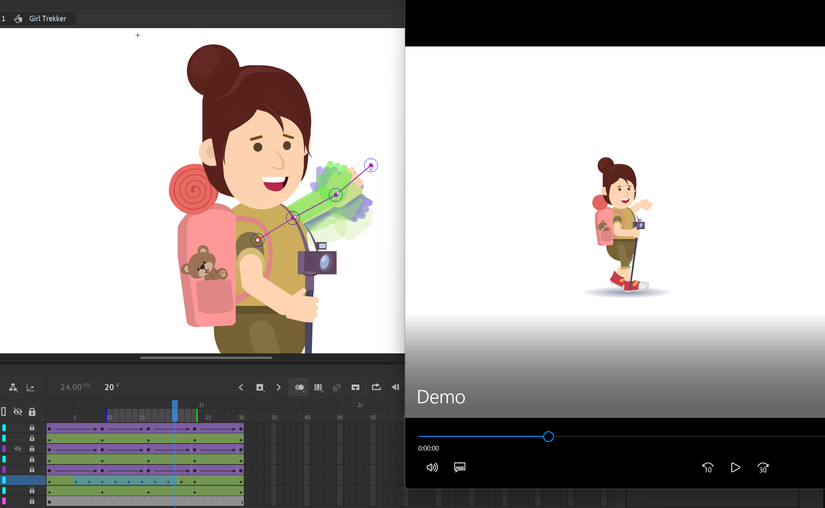Screen dimensions: 825x508
Task: Skip forward 30 seconds in video
Action: (x=763, y=467)
